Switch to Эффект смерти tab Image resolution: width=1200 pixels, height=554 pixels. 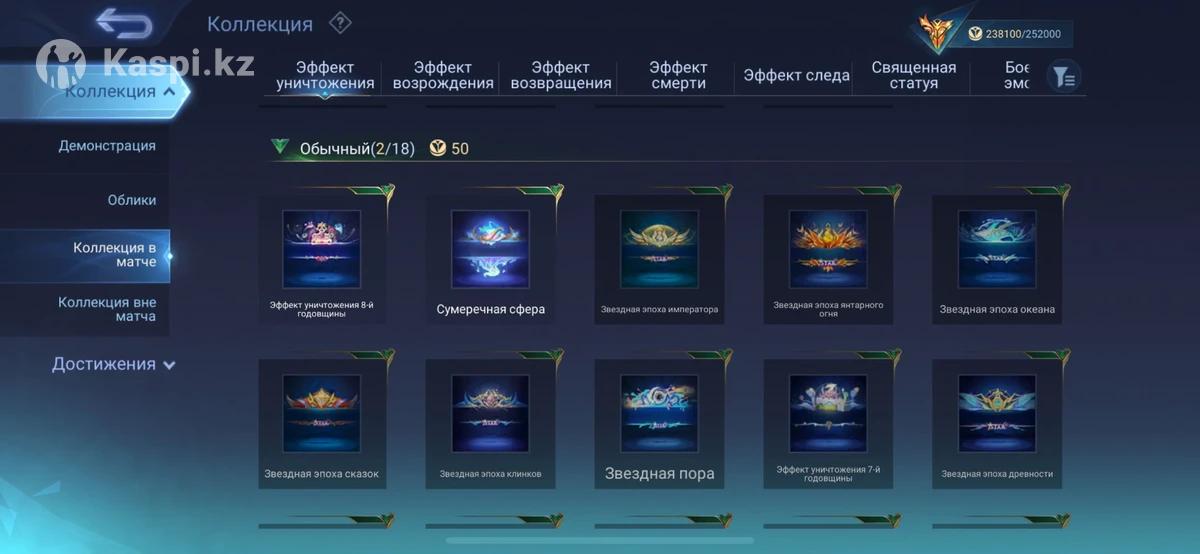click(678, 75)
